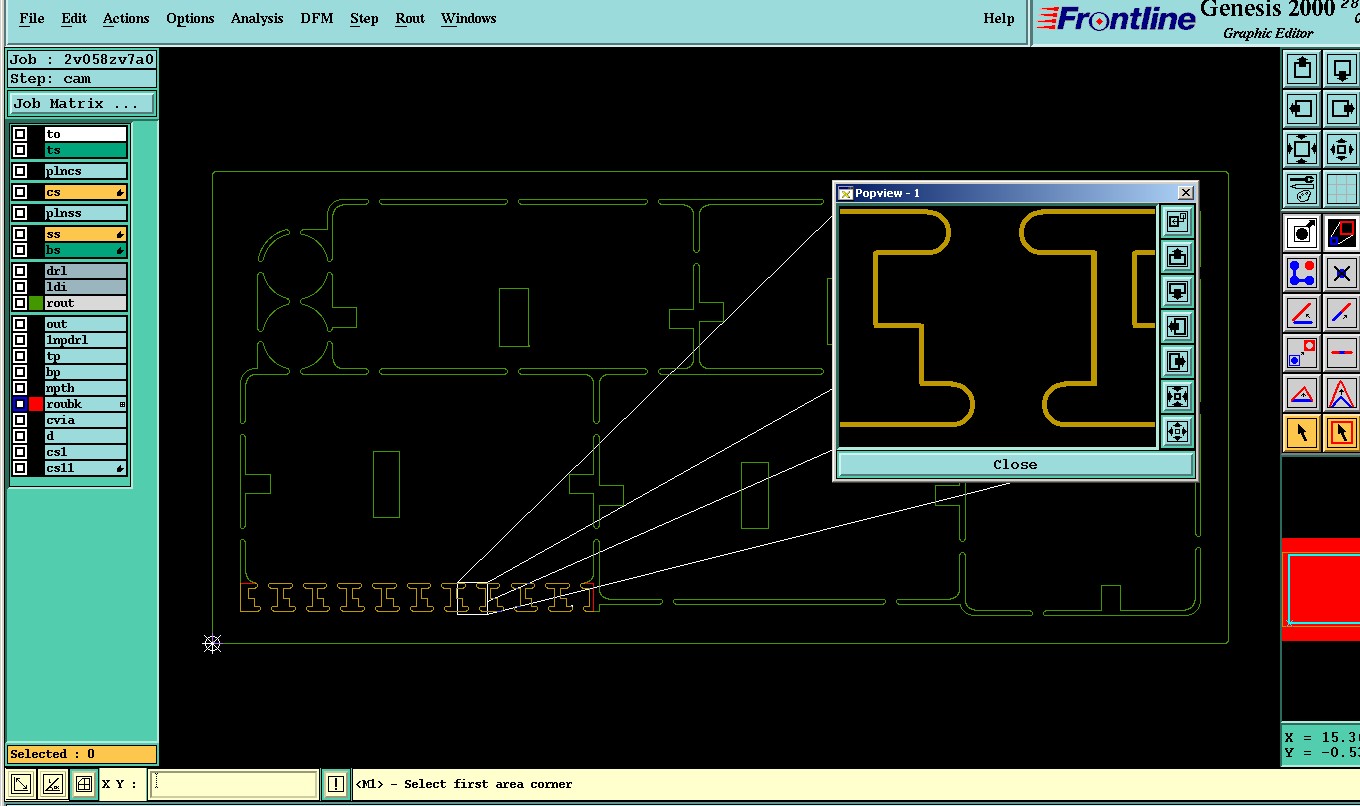Toggle checkbox for layer plncs
1360x806 pixels.
[20, 171]
